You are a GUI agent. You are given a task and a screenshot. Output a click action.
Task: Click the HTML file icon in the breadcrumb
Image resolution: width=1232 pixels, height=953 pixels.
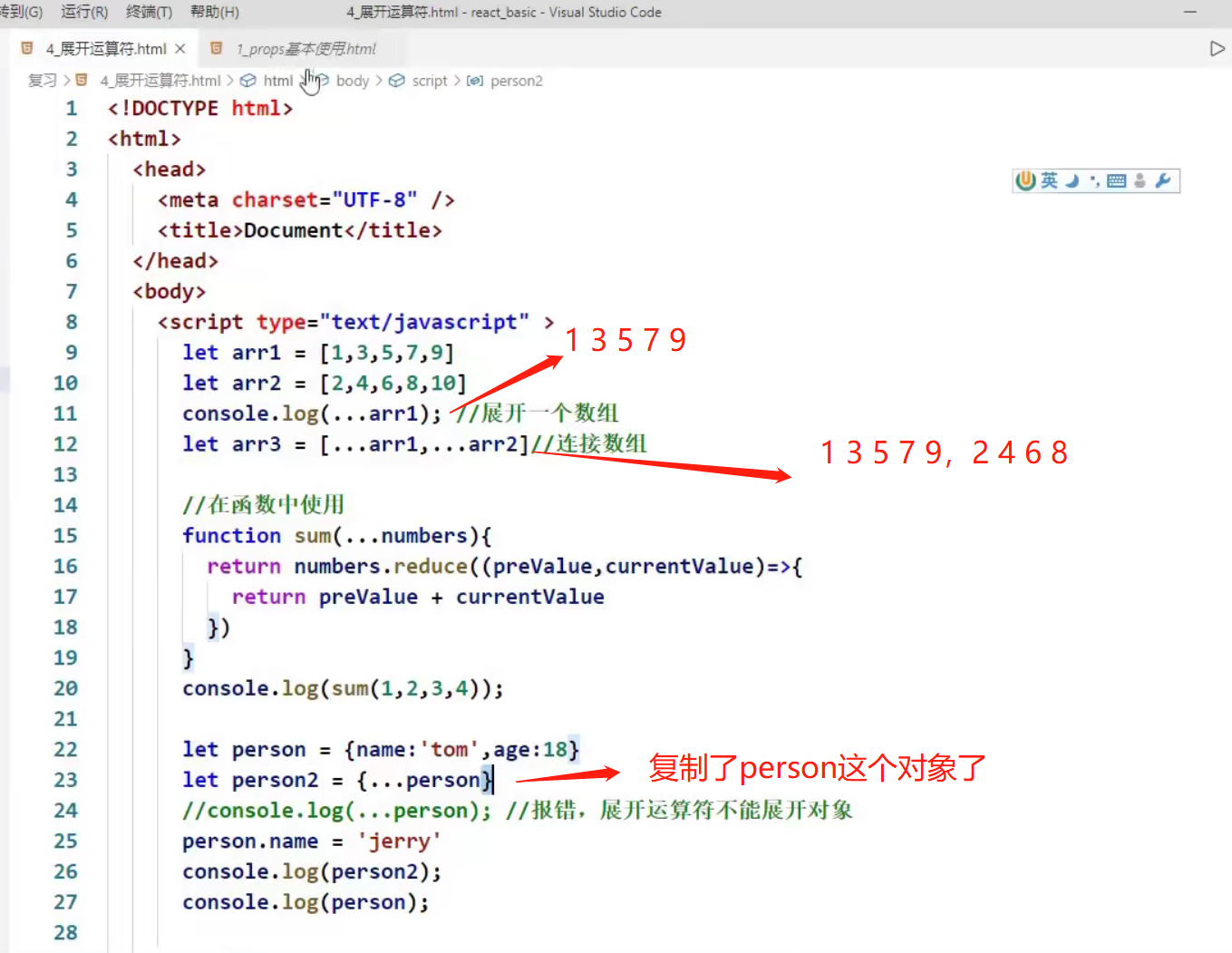tap(82, 80)
